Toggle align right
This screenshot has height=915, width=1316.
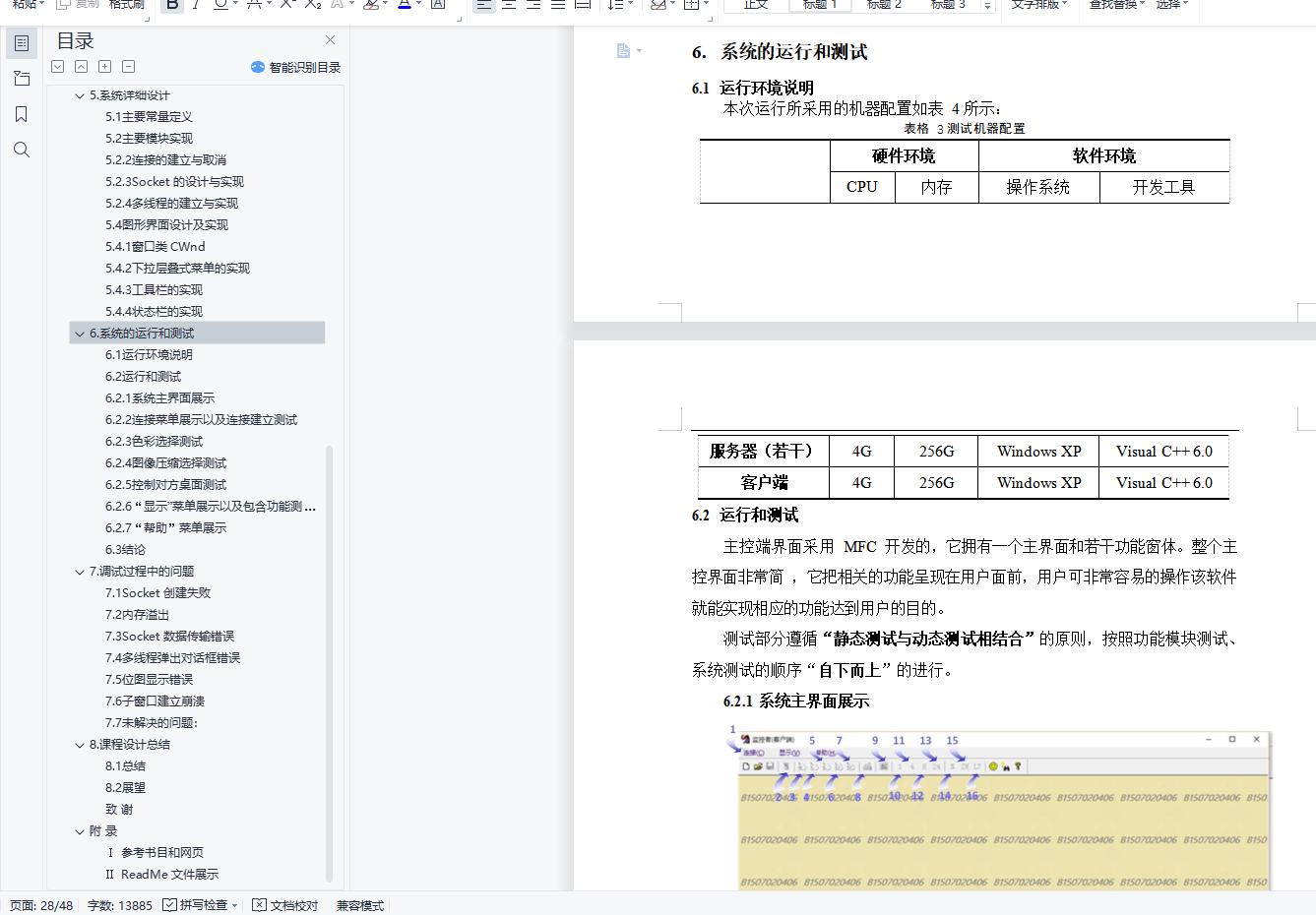[533, 4]
